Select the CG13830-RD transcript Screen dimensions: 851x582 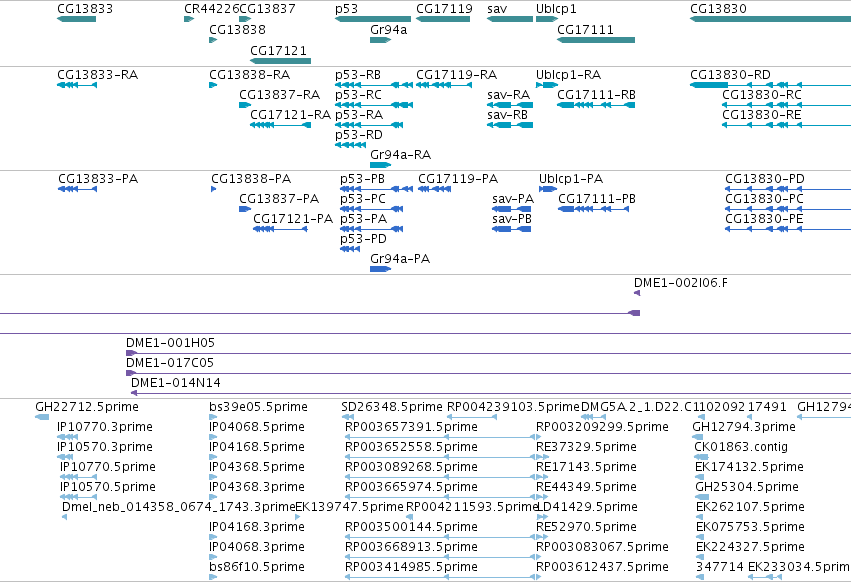(770, 85)
